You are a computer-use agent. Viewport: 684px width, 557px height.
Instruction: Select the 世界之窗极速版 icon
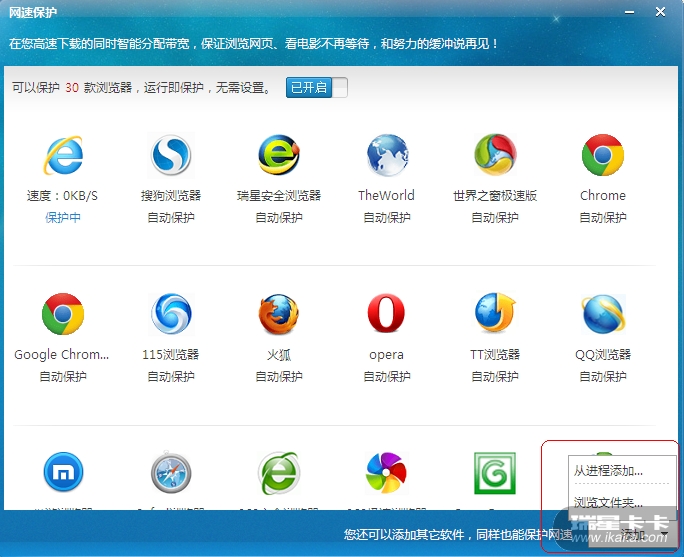495,154
